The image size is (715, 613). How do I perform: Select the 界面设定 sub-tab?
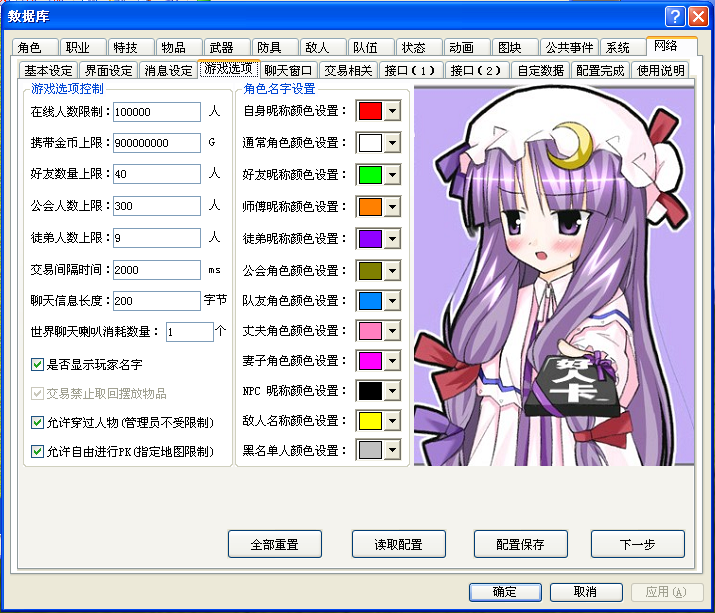(x=109, y=70)
